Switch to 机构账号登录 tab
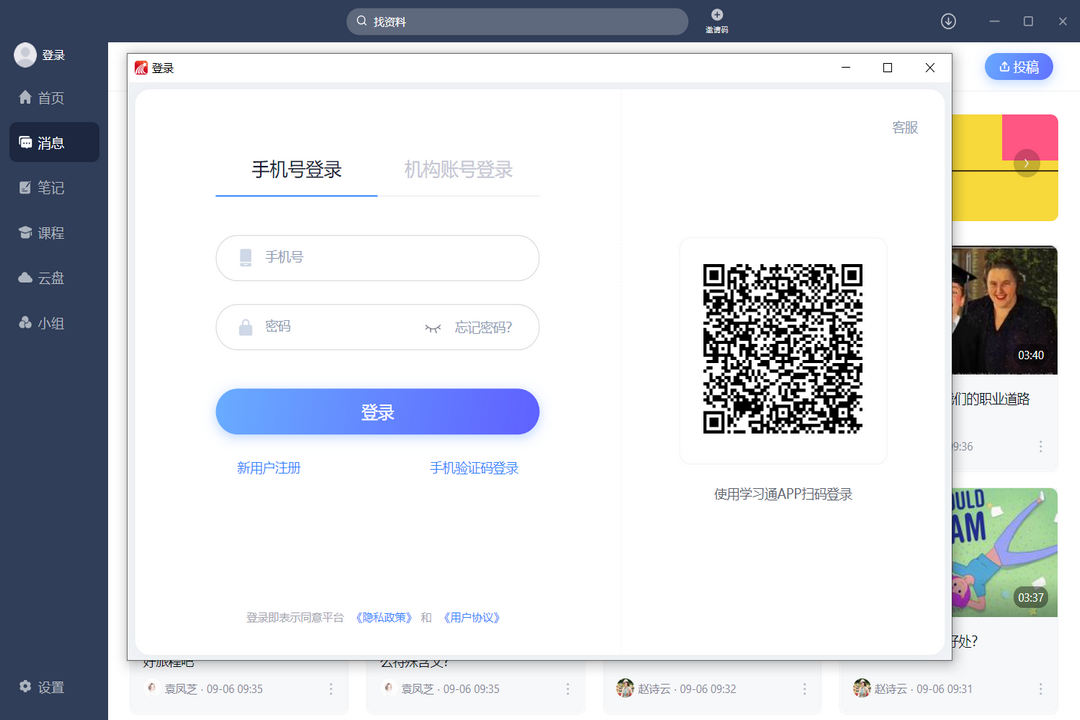The image size is (1080, 720). (x=458, y=170)
